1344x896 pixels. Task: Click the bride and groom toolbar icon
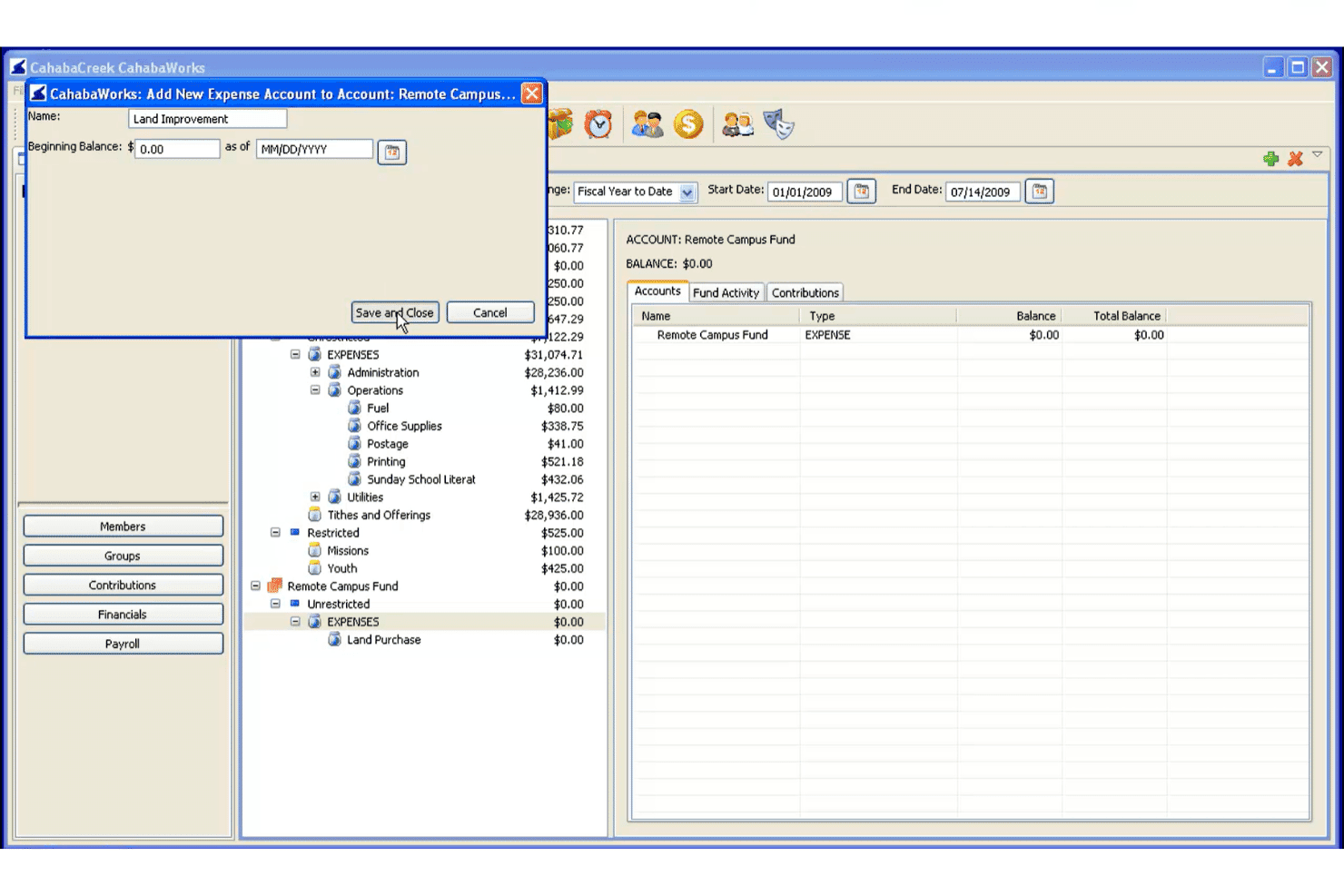click(737, 124)
